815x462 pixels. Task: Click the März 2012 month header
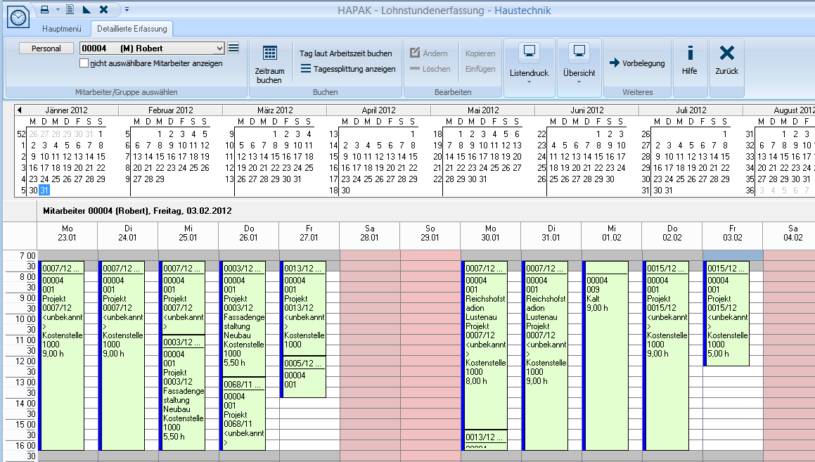[x=275, y=110]
